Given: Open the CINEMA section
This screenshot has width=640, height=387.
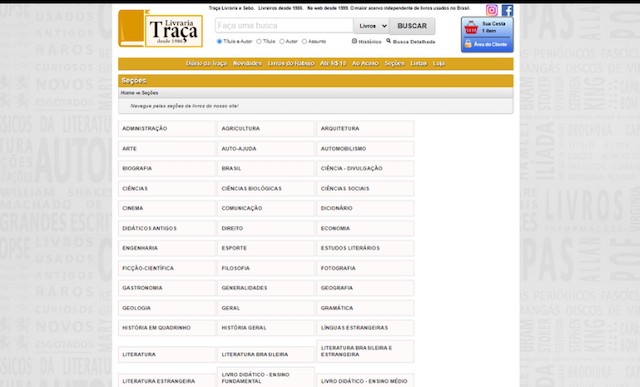Looking at the screenshot, I should [x=167, y=208].
